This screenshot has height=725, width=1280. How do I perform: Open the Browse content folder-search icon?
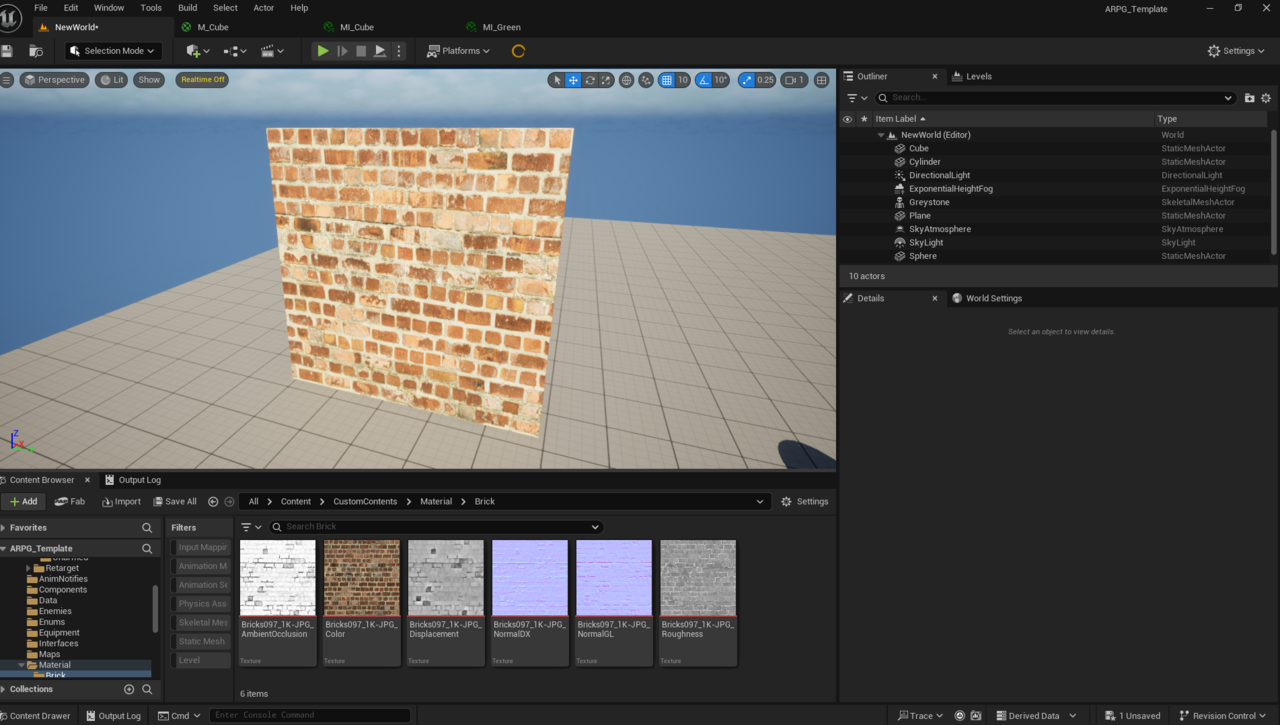pos(36,51)
